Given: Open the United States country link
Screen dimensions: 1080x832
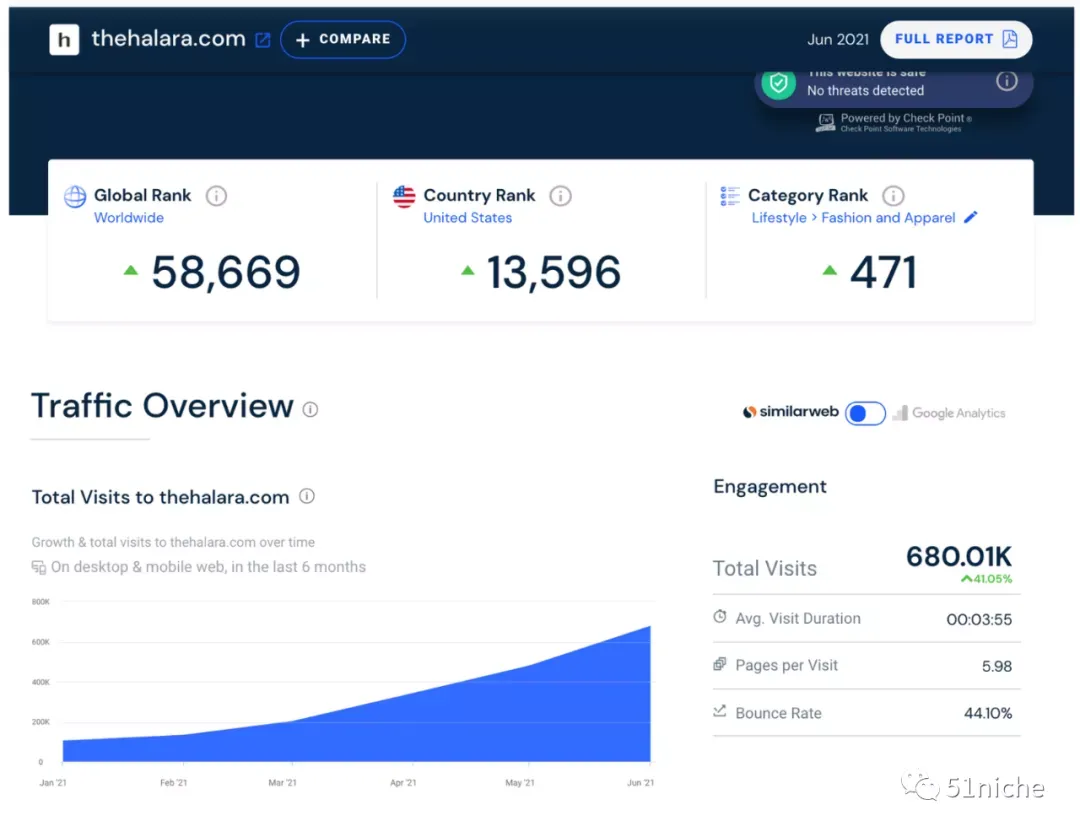Looking at the screenshot, I should [x=467, y=218].
